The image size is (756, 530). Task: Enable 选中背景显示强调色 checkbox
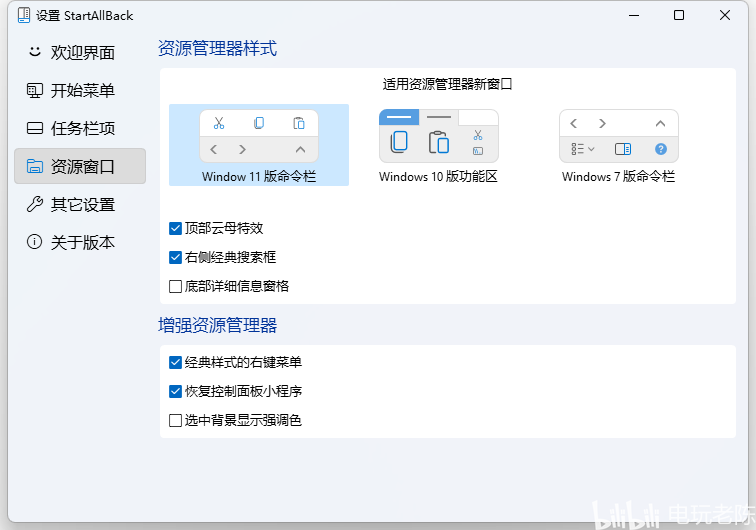[x=176, y=421]
